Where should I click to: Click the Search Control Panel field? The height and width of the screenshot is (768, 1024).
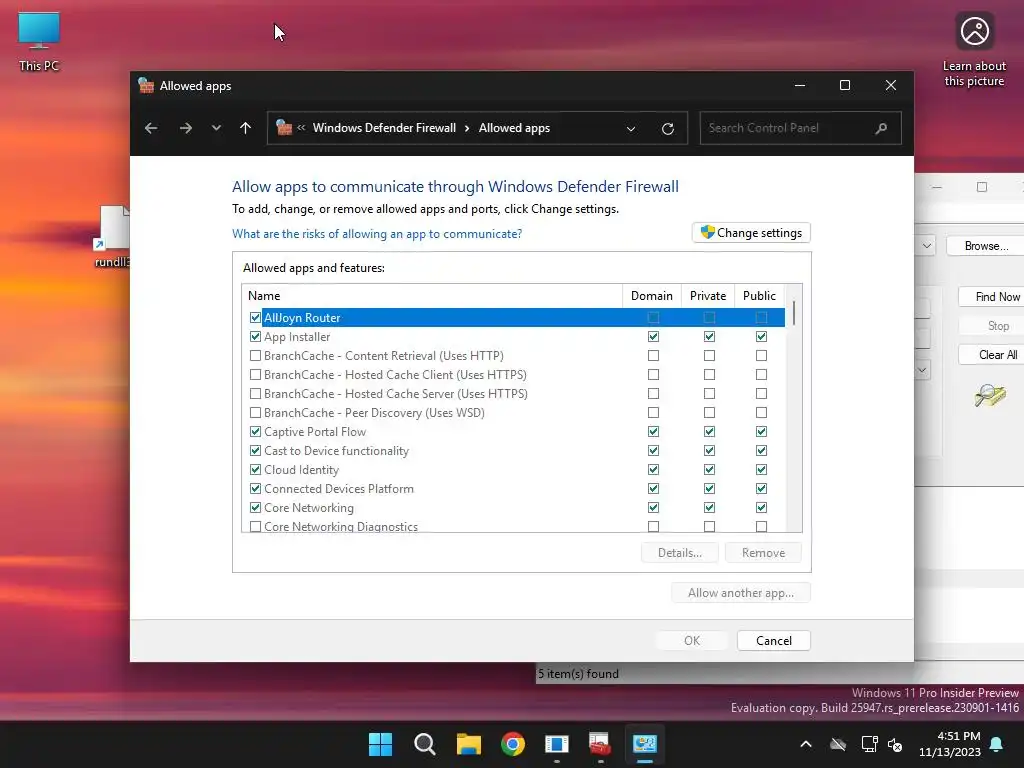[801, 128]
